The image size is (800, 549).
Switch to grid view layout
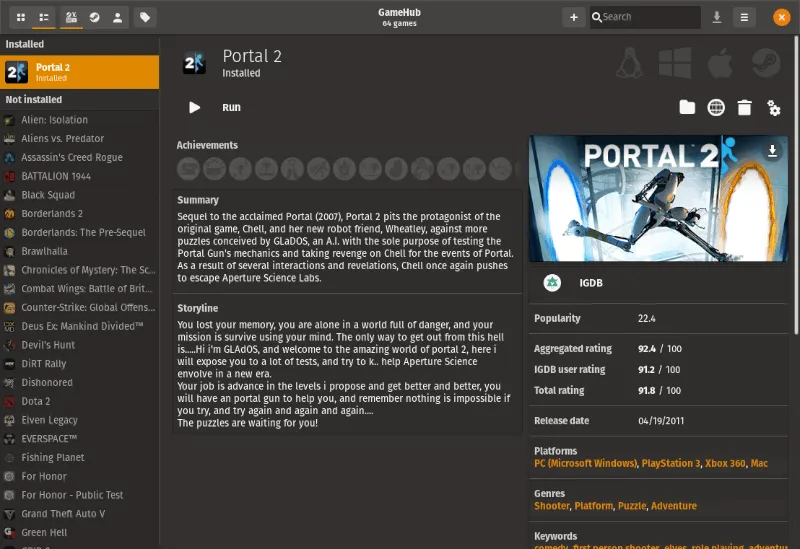click(21, 17)
